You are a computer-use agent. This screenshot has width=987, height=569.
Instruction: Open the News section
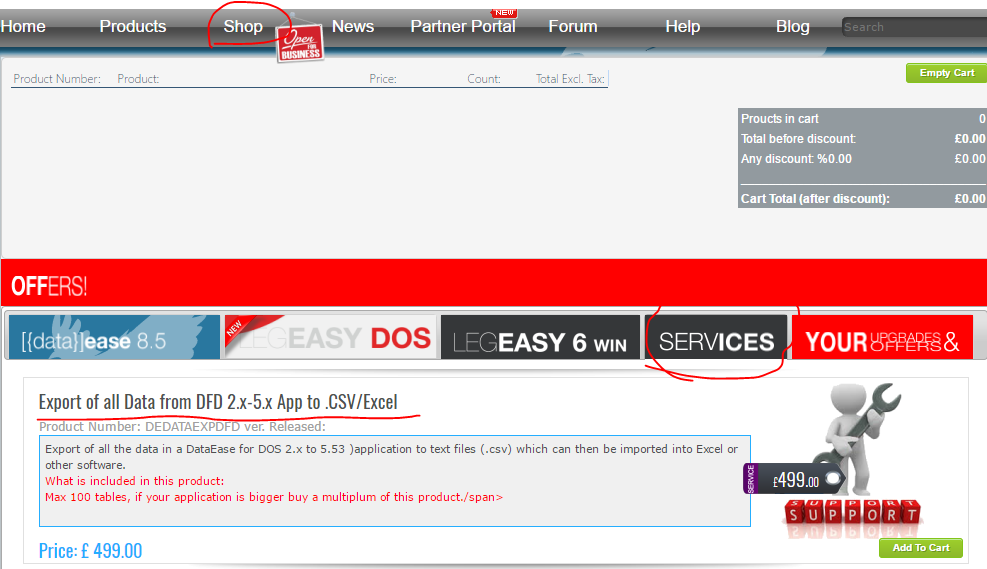(x=353, y=26)
